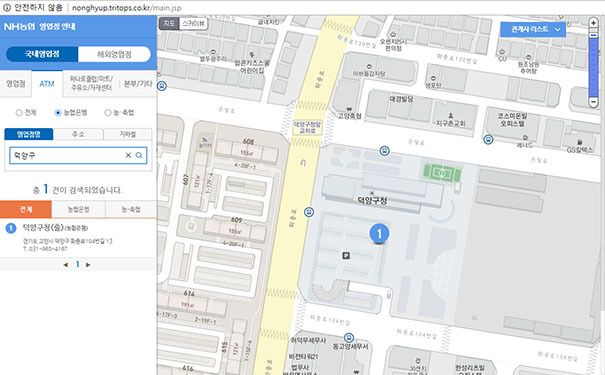Screen dimensions: 605x375
Task: Select the 주소 search type tab
Action: (x=78, y=134)
